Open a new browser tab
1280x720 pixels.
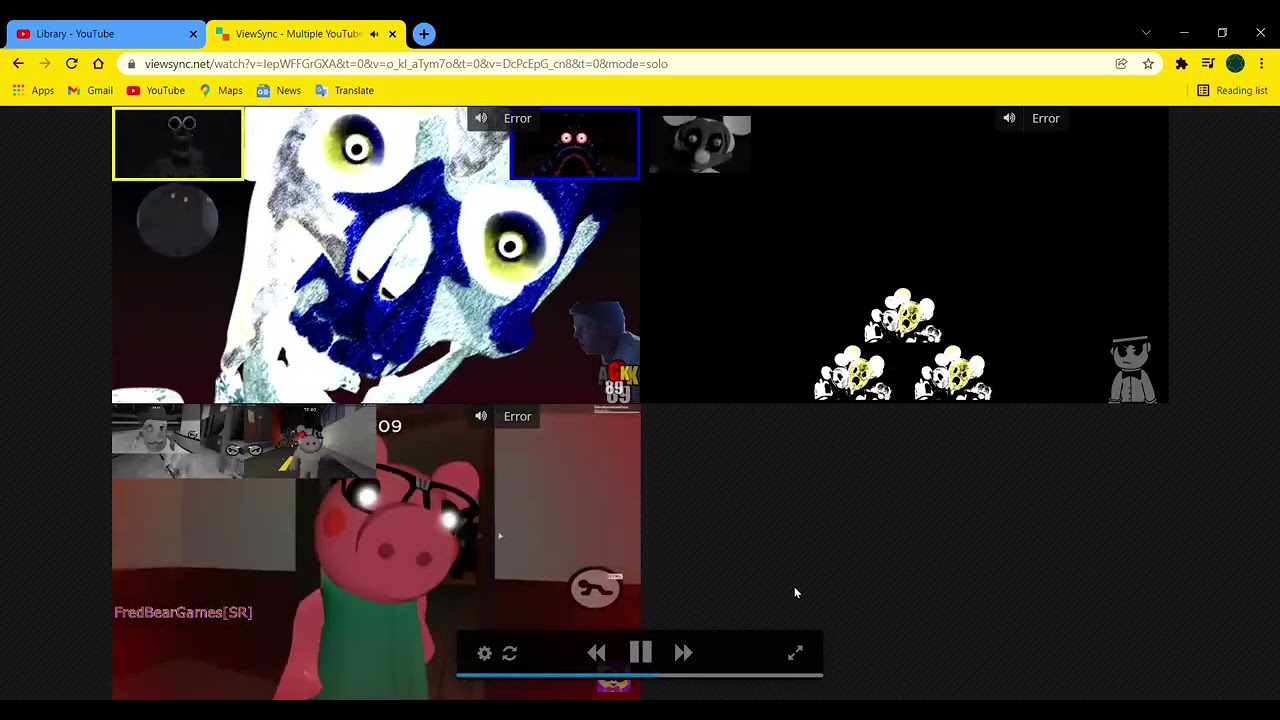424,34
